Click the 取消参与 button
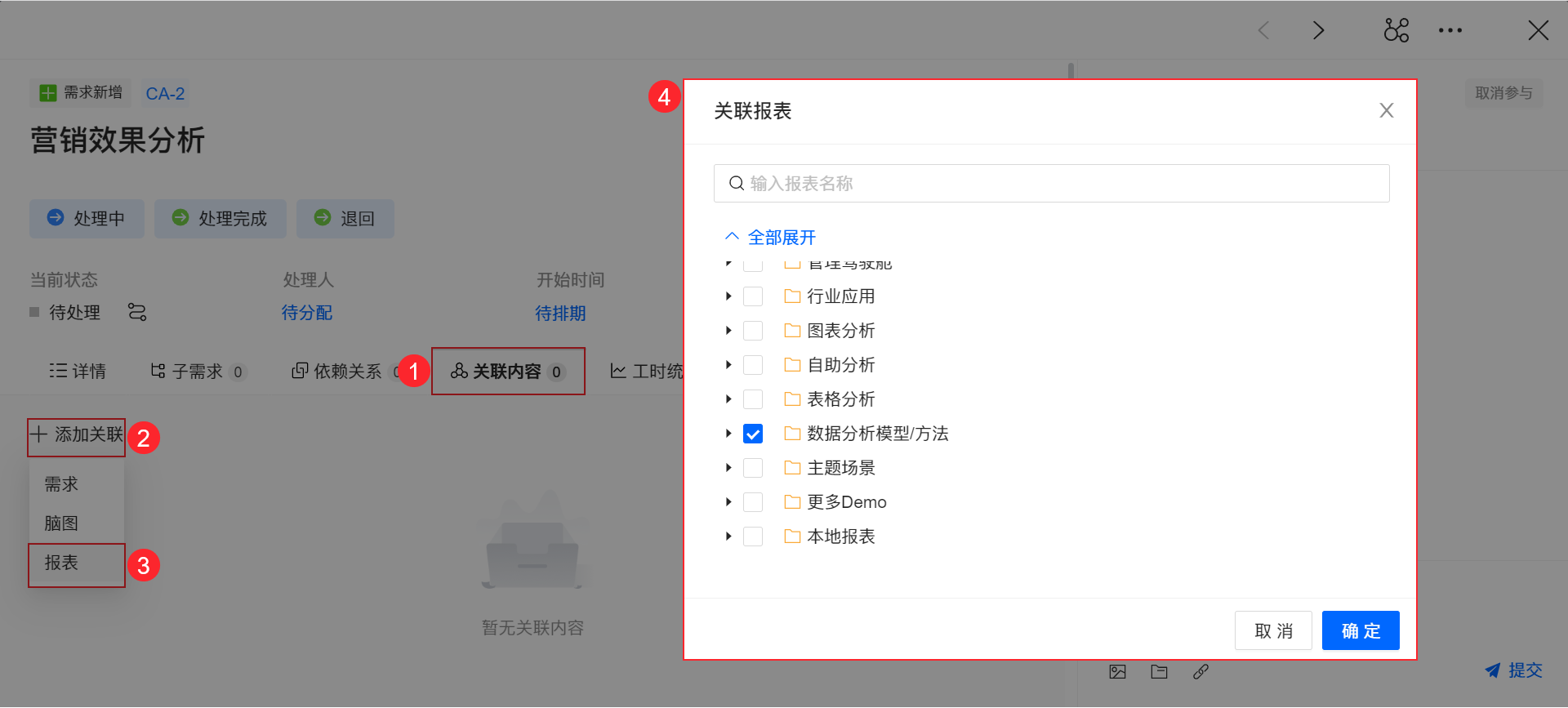Viewport: 1568px width, 708px height. point(1503,93)
